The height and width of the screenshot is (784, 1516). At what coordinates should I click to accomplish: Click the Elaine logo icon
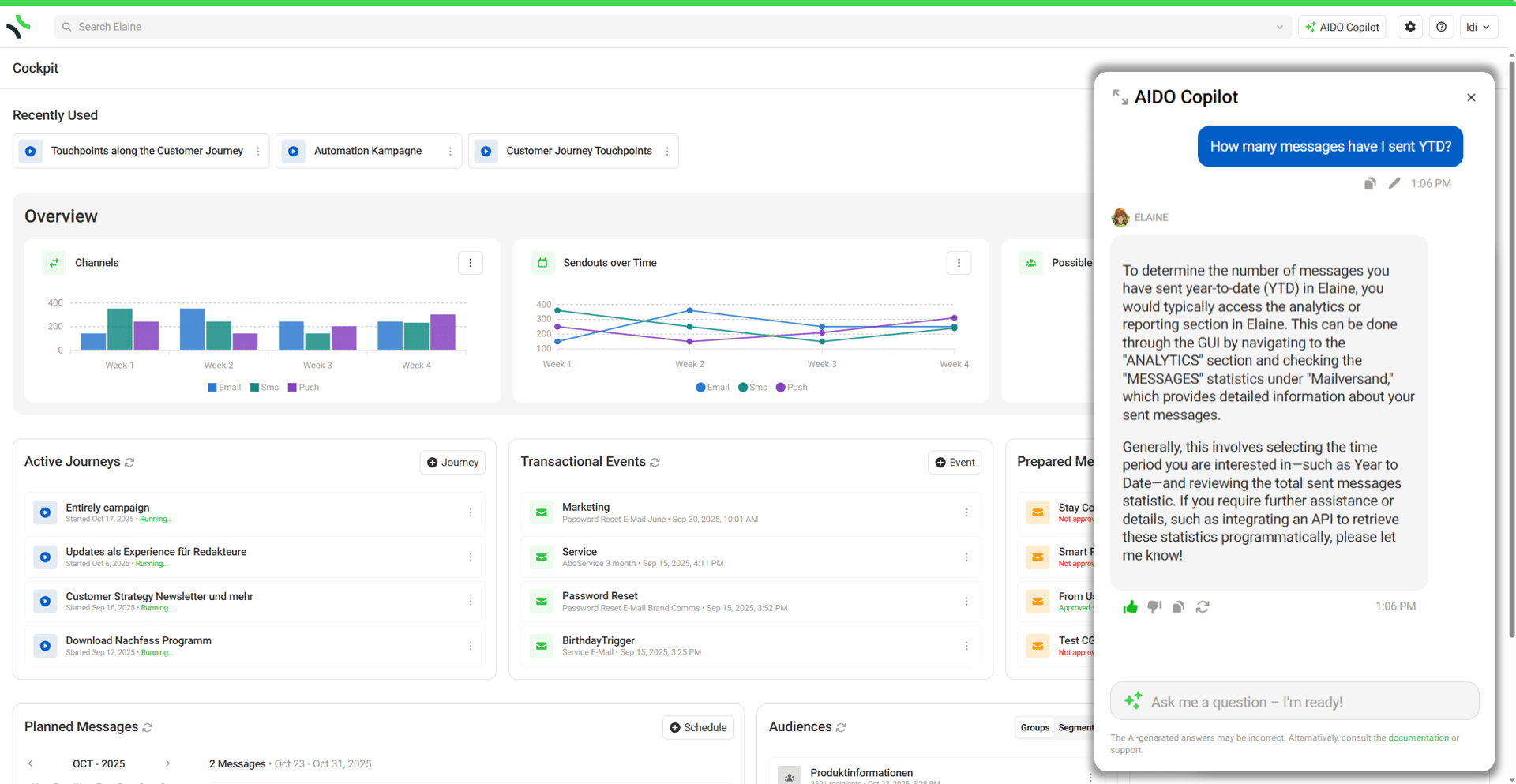tap(18, 27)
